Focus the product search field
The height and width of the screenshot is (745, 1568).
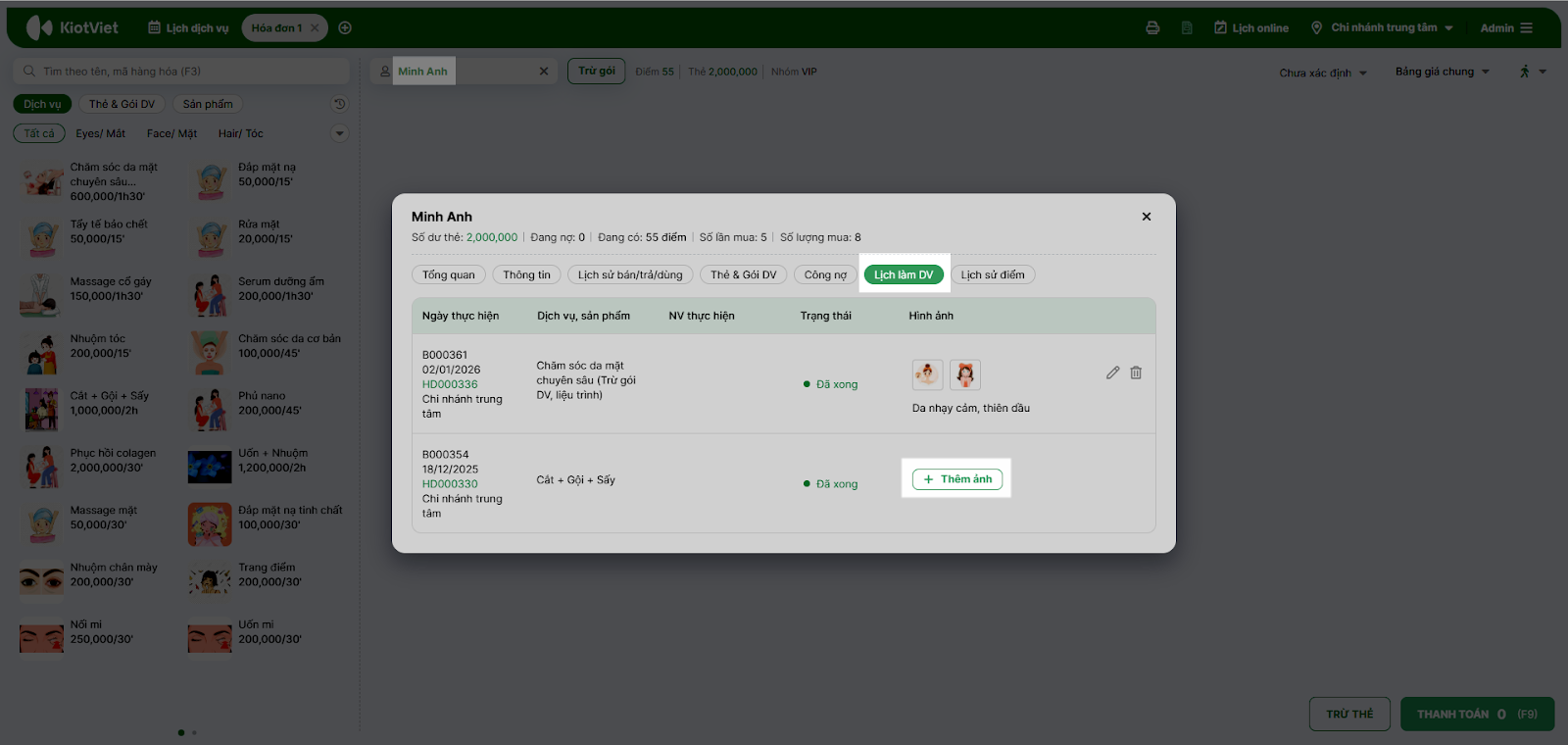tap(182, 71)
